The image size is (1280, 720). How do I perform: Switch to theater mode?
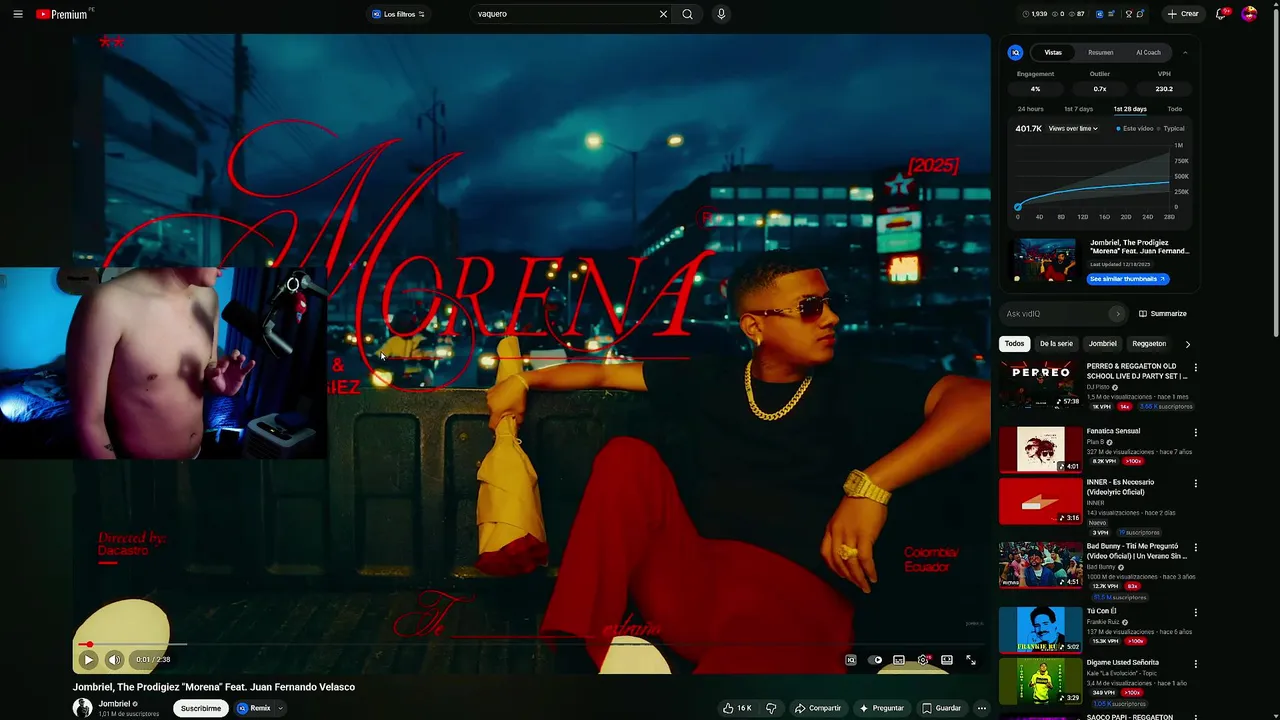[947, 660]
